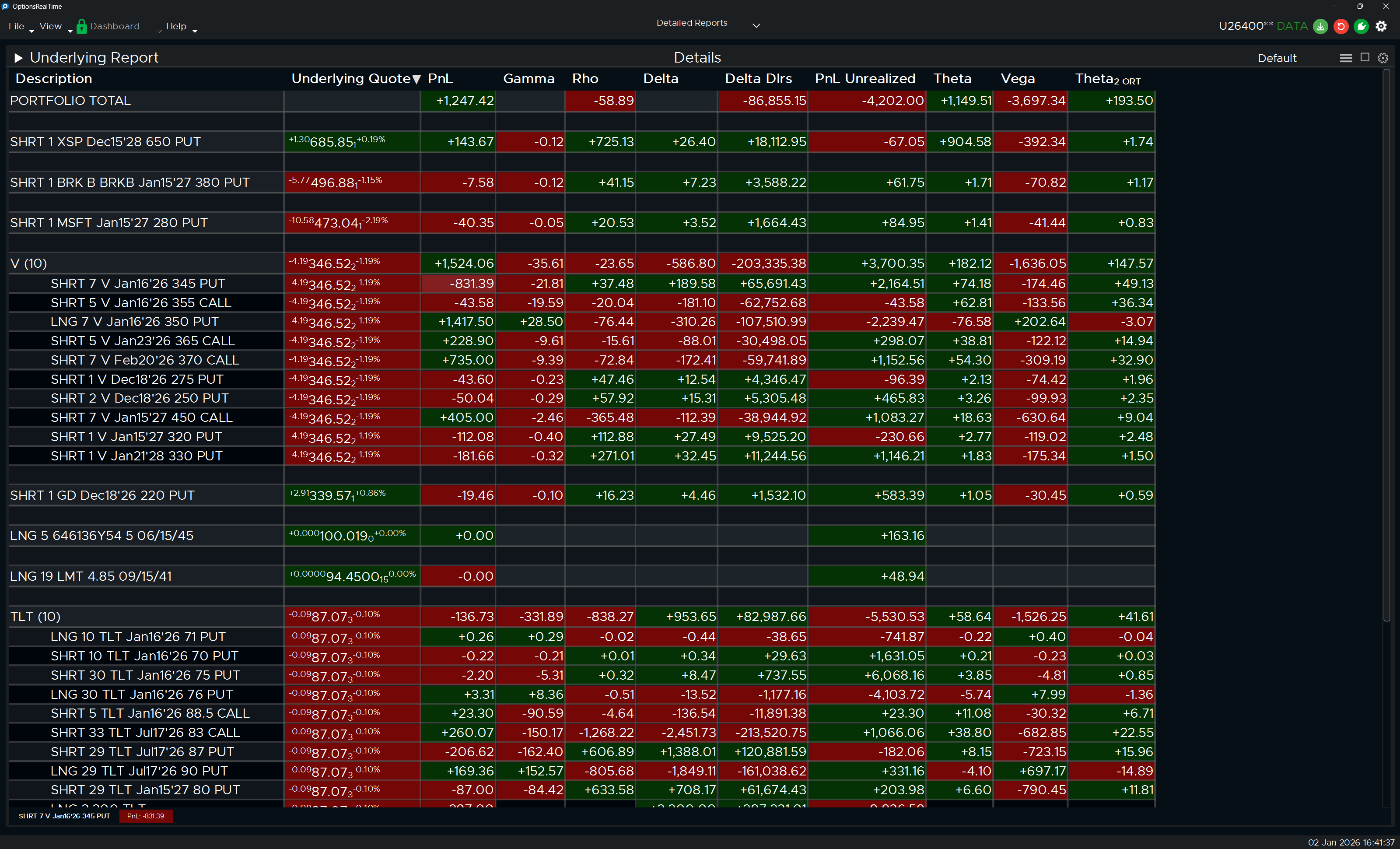Click the green connection plug icon
This screenshot has width=1400, height=849.
pos(1361,26)
